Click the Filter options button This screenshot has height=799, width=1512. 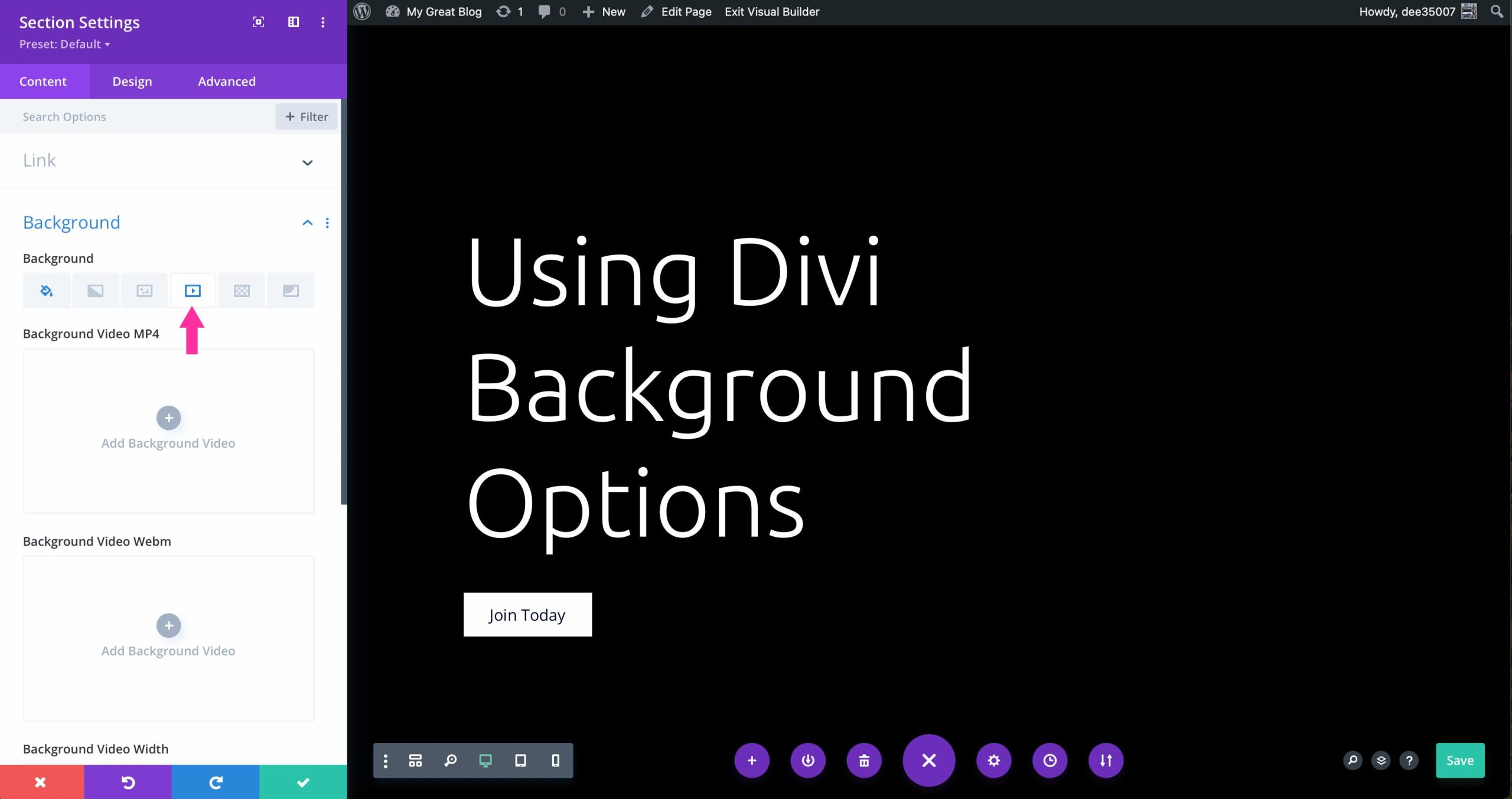tap(306, 116)
